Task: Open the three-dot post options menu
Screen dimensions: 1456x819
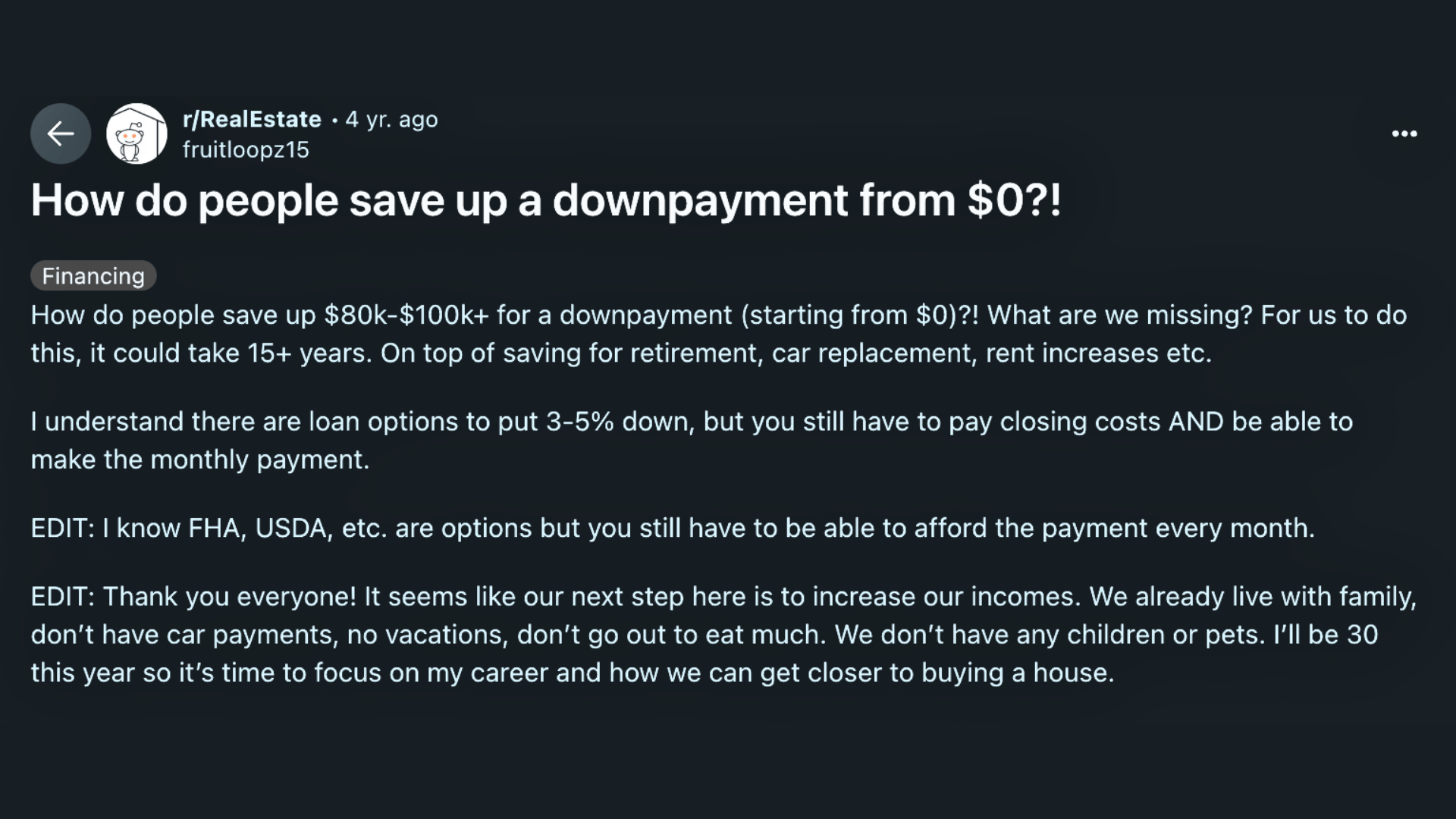Action: pyautogui.click(x=1404, y=134)
